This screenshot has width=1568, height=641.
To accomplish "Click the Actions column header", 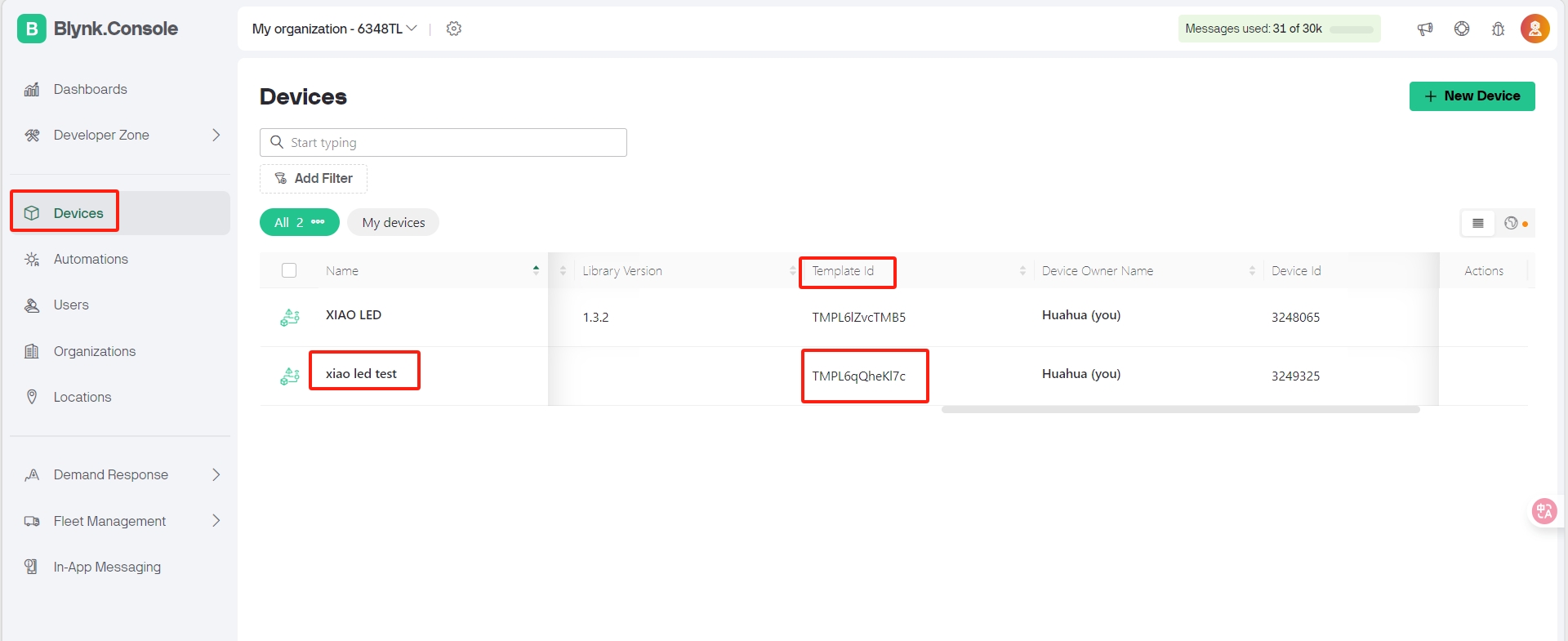I will [1483, 270].
